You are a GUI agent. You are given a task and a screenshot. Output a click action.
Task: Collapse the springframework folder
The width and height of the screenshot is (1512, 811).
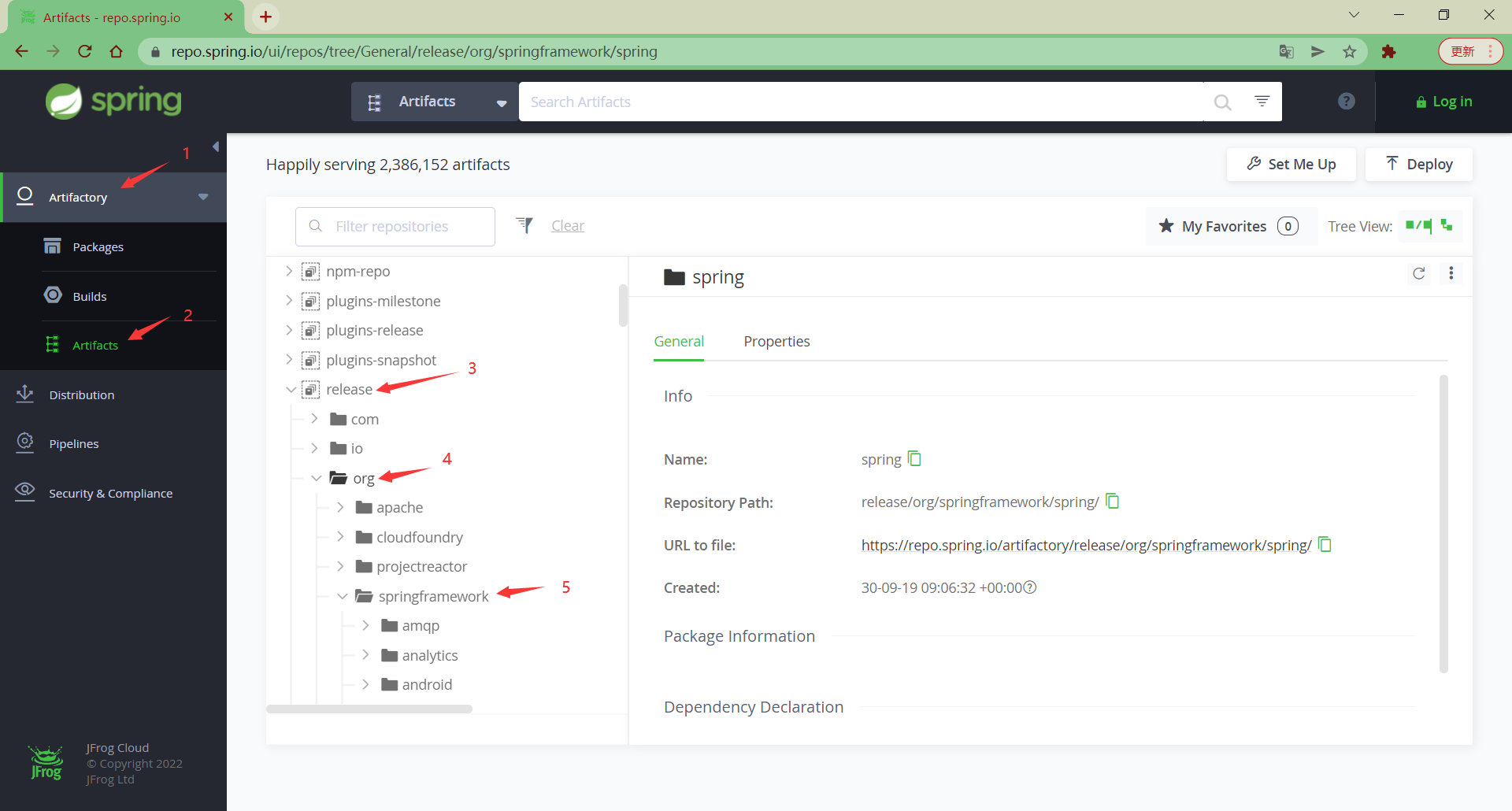click(342, 596)
